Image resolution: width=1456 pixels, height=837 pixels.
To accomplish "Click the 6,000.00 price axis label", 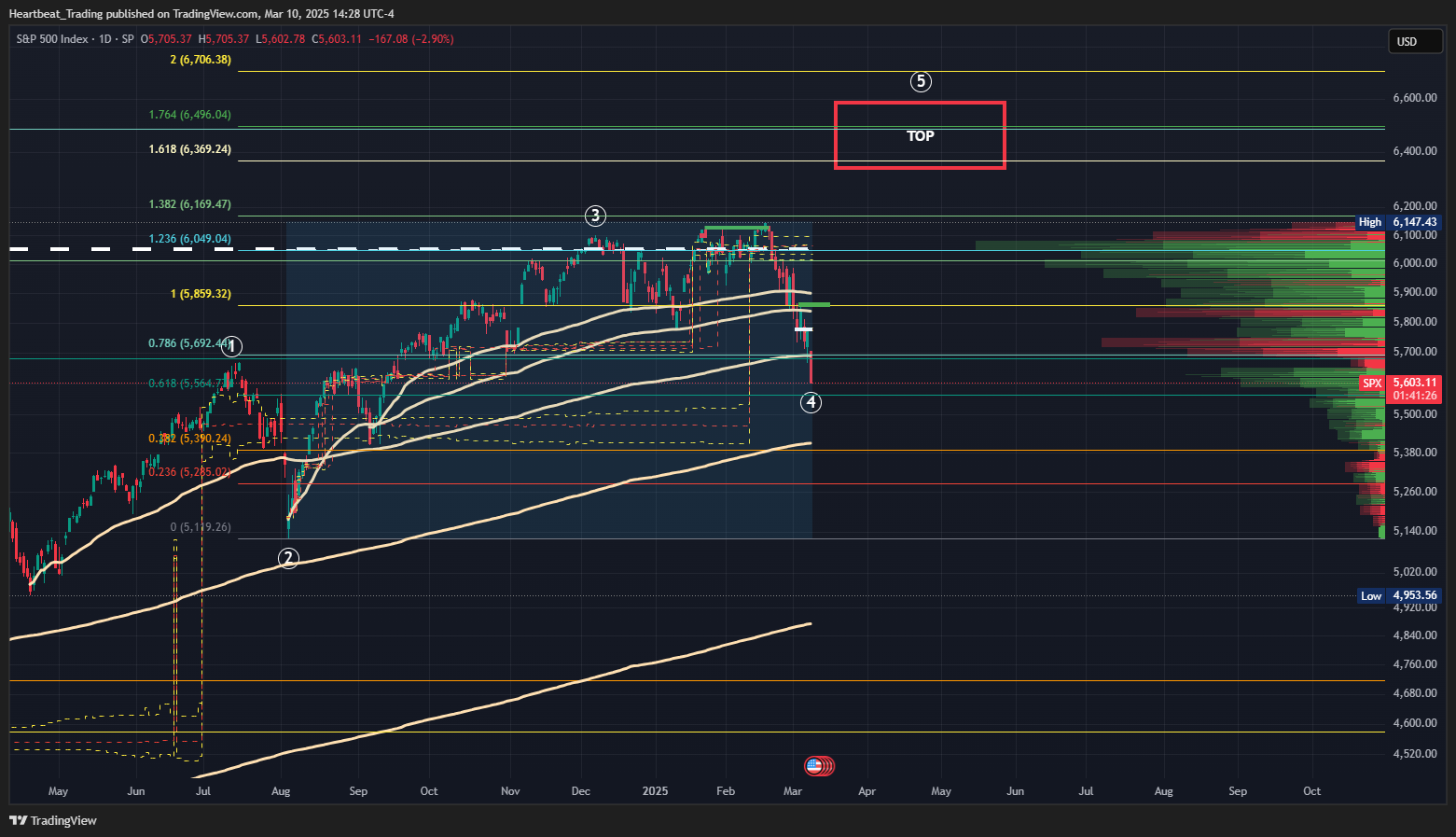I will [1414, 263].
